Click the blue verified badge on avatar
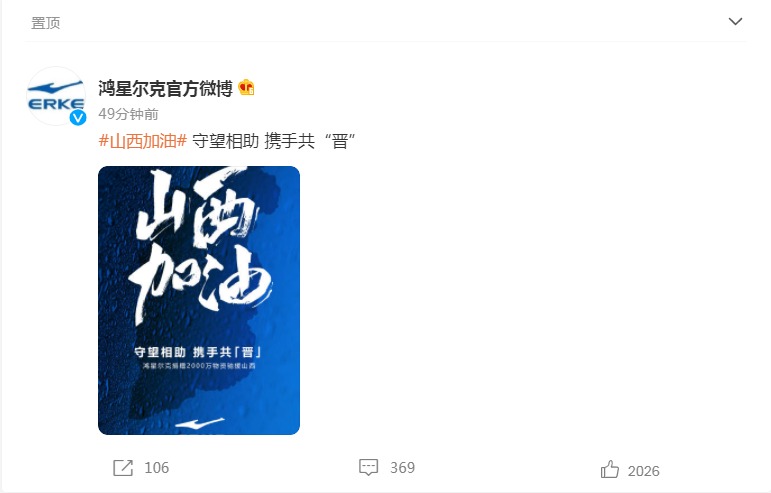The height and width of the screenshot is (493, 771). coord(78,117)
